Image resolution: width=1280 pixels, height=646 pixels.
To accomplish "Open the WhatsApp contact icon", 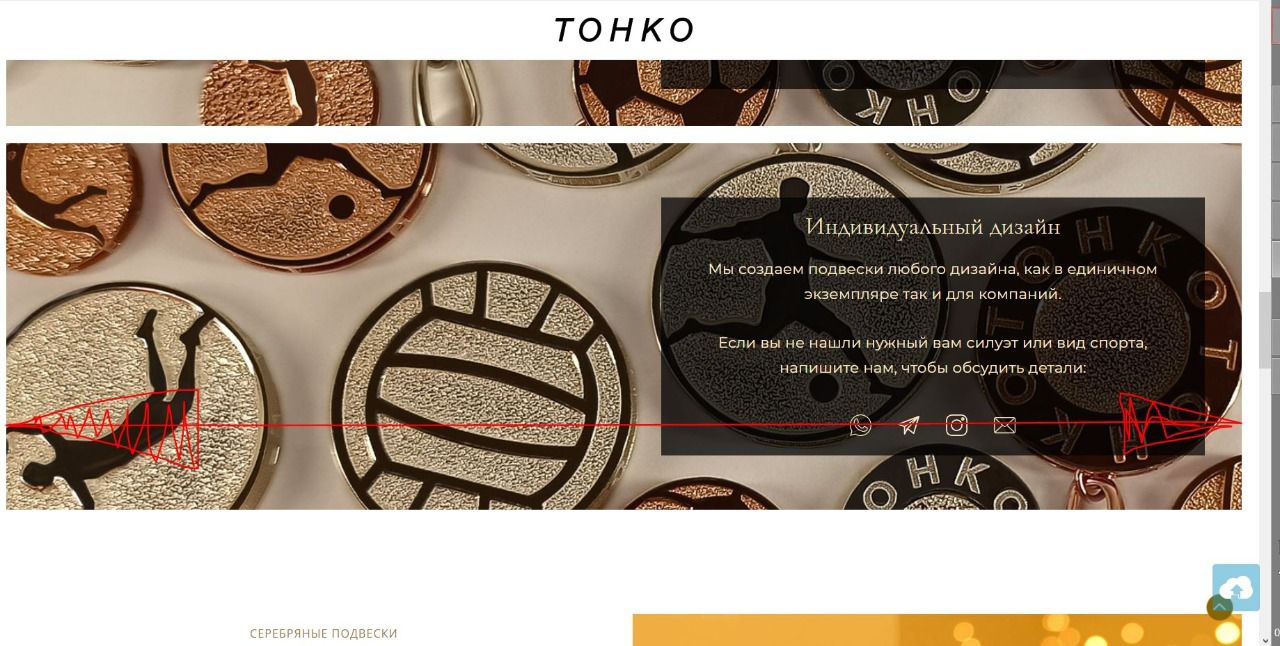I will click(x=860, y=426).
